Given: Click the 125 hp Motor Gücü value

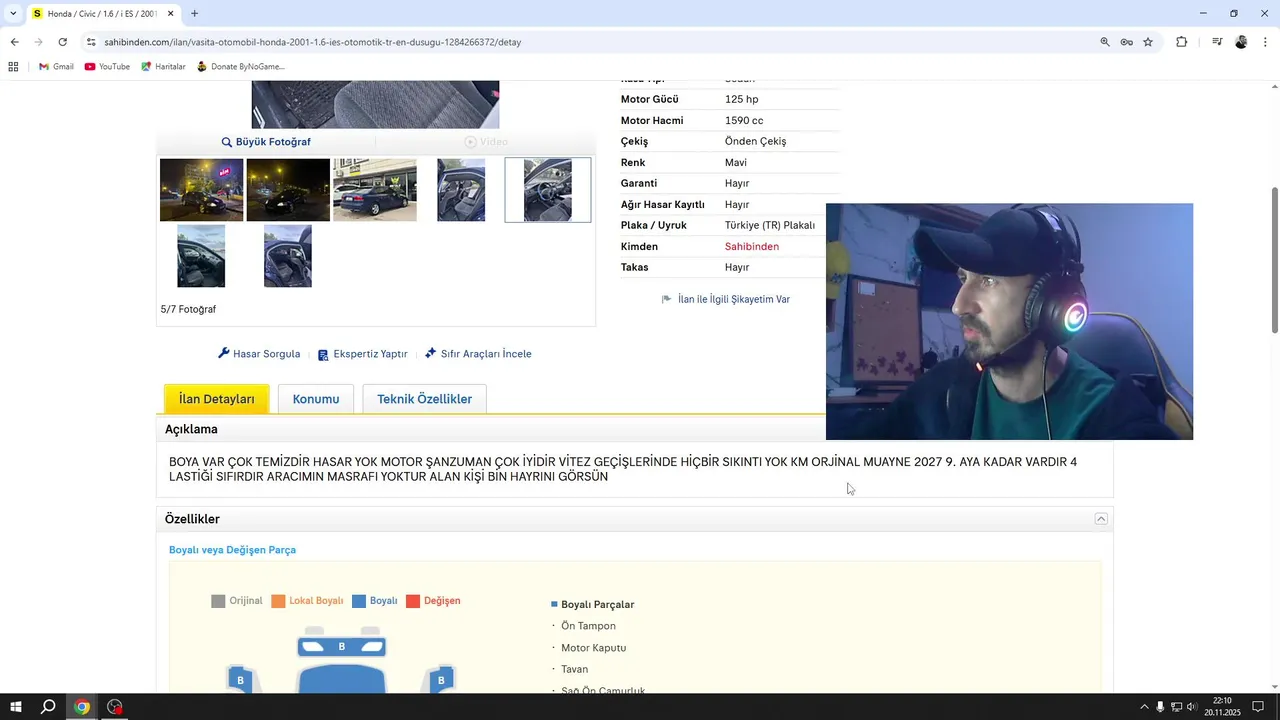Looking at the screenshot, I should tap(742, 99).
